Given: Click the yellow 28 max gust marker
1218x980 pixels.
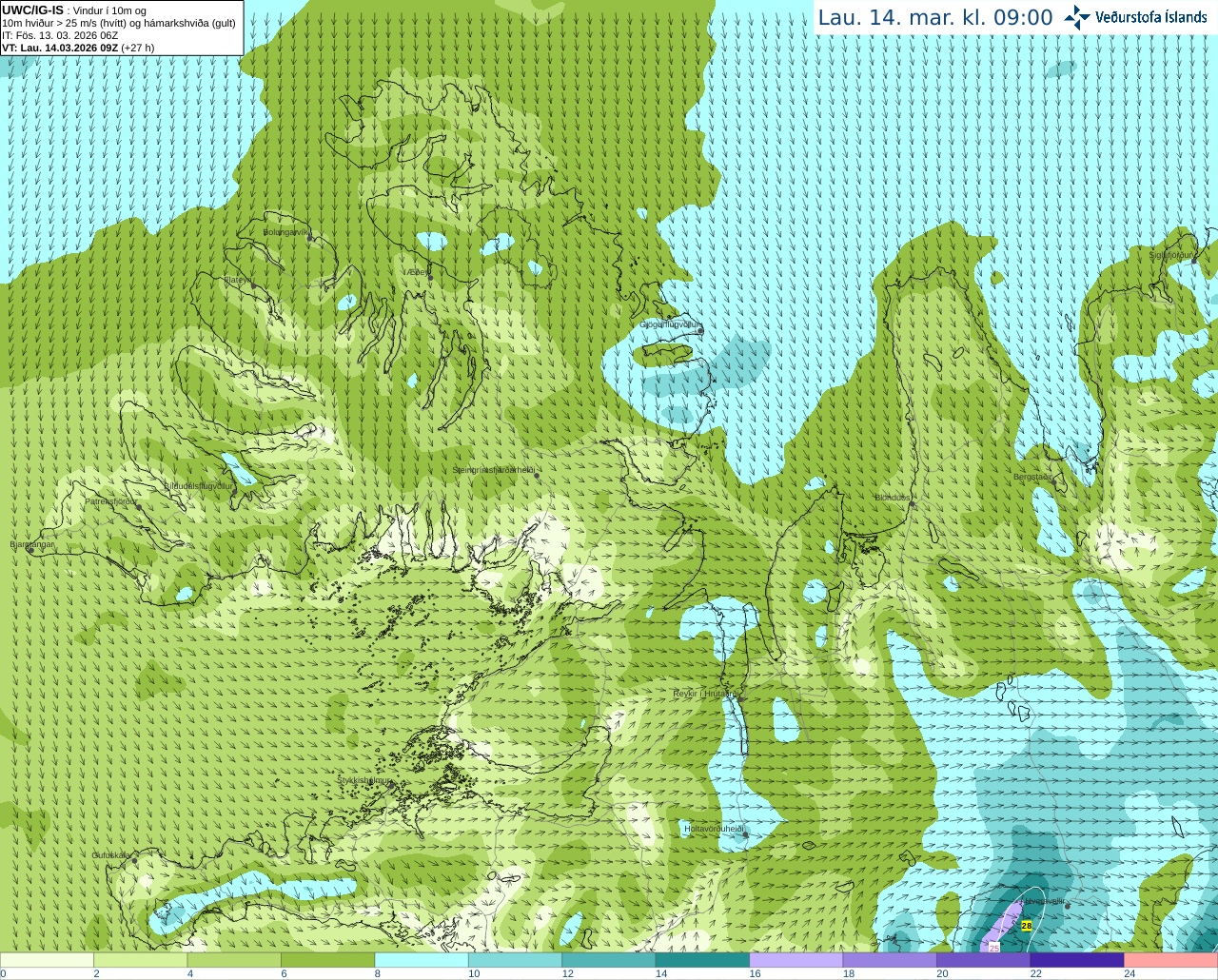Looking at the screenshot, I should 1027,925.
